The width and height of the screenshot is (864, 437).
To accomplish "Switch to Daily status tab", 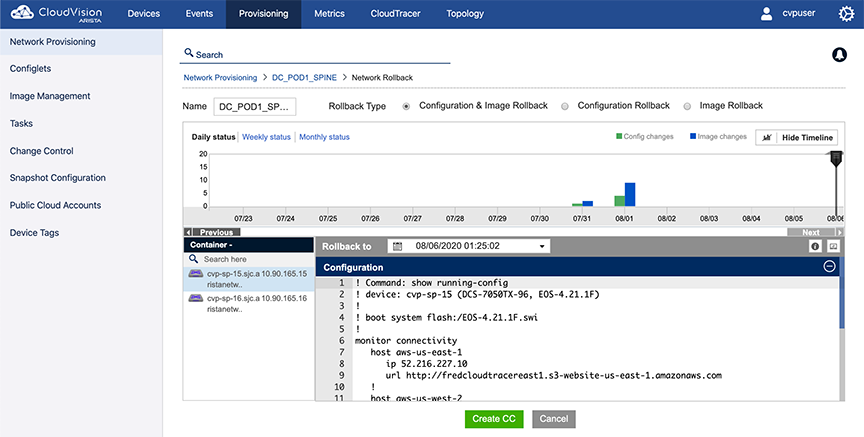I will [213, 137].
